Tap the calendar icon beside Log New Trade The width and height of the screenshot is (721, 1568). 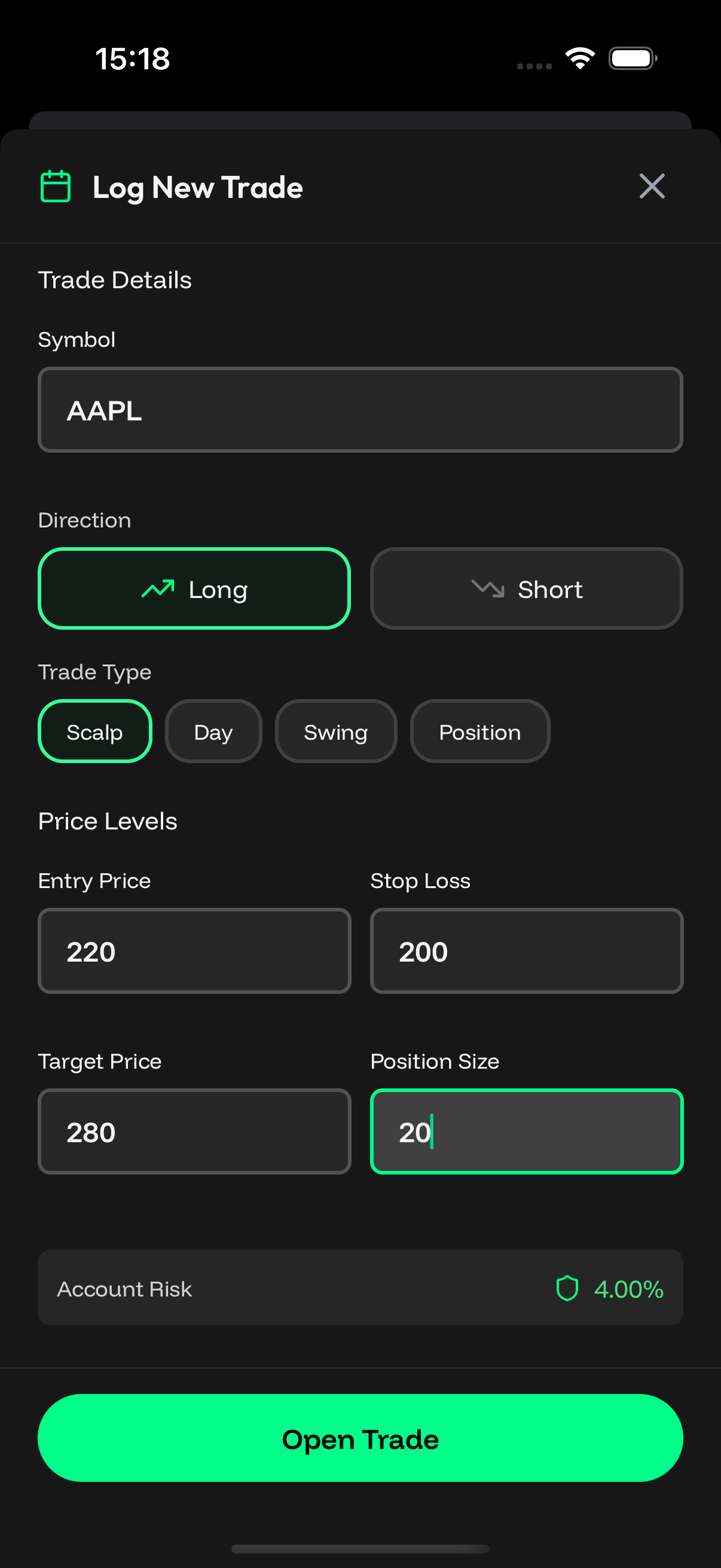click(x=56, y=186)
